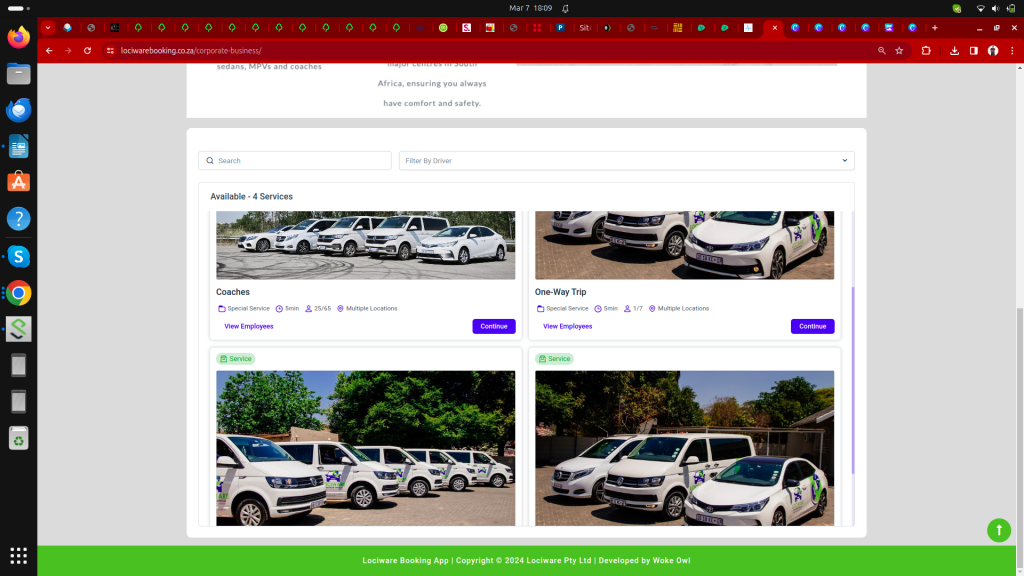Open the tab search dropdown arrow

pos(48,28)
